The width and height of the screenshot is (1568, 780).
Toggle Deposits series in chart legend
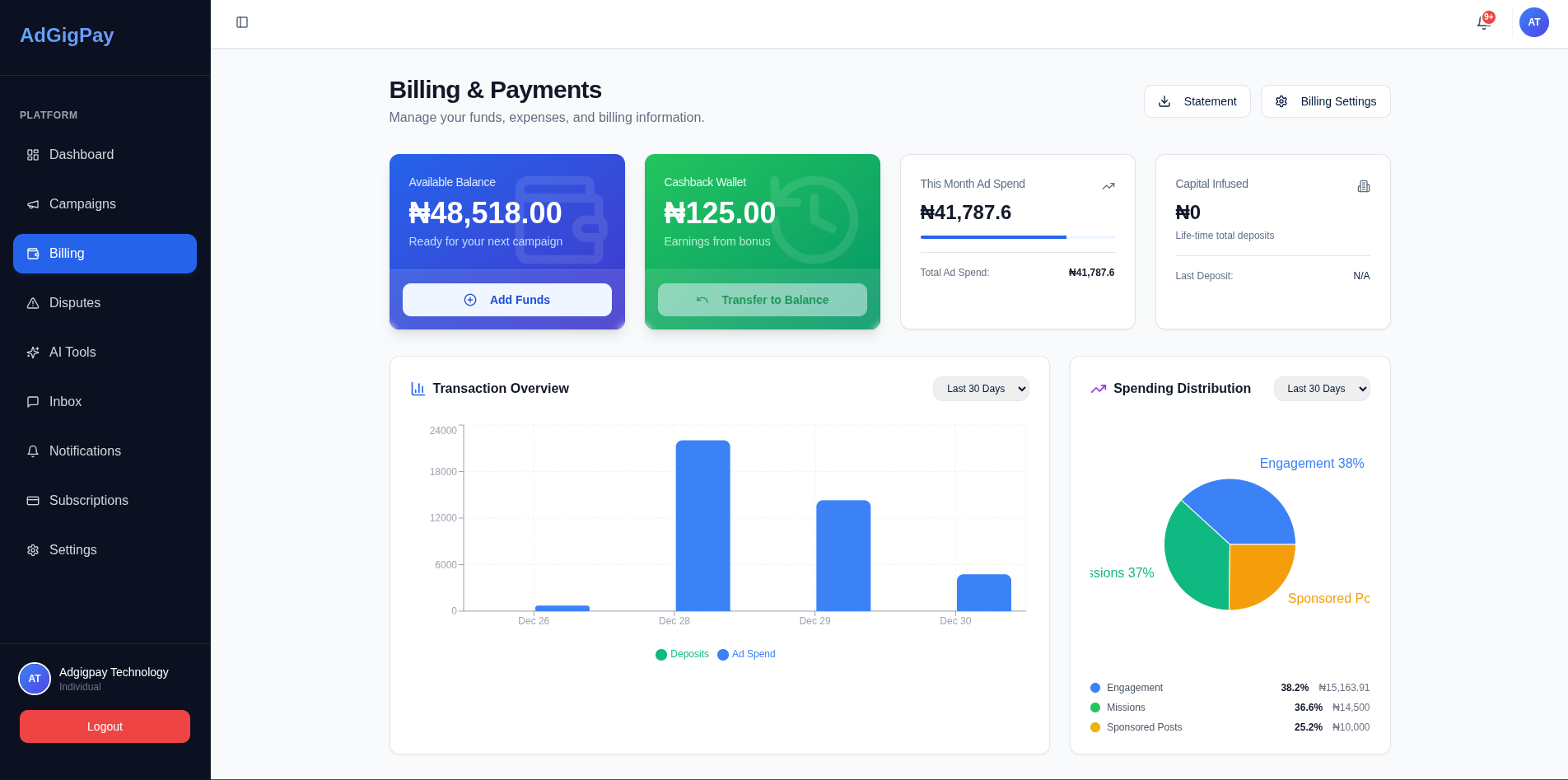[x=682, y=654]
